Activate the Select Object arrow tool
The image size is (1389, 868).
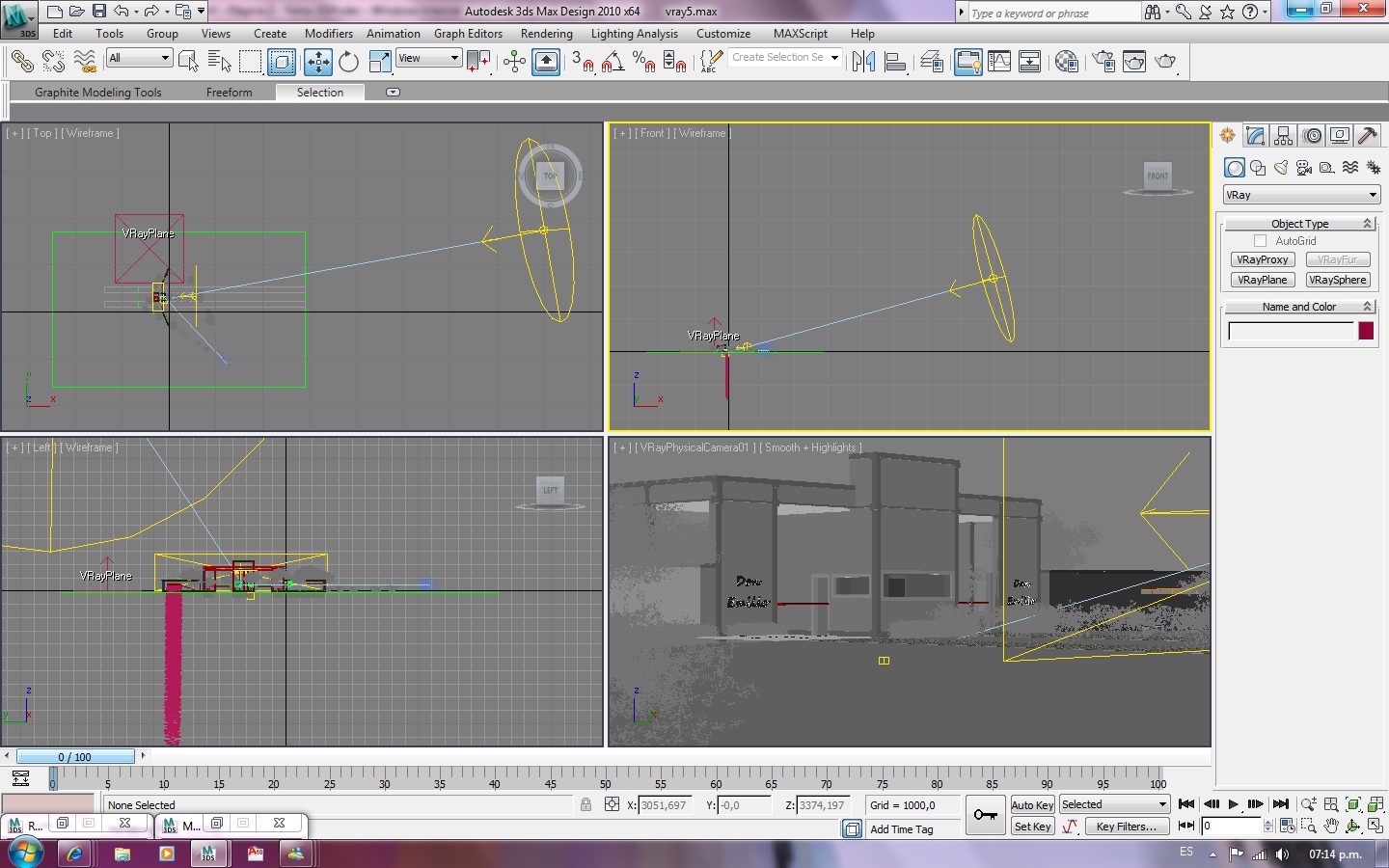click(x=188, y=62)
